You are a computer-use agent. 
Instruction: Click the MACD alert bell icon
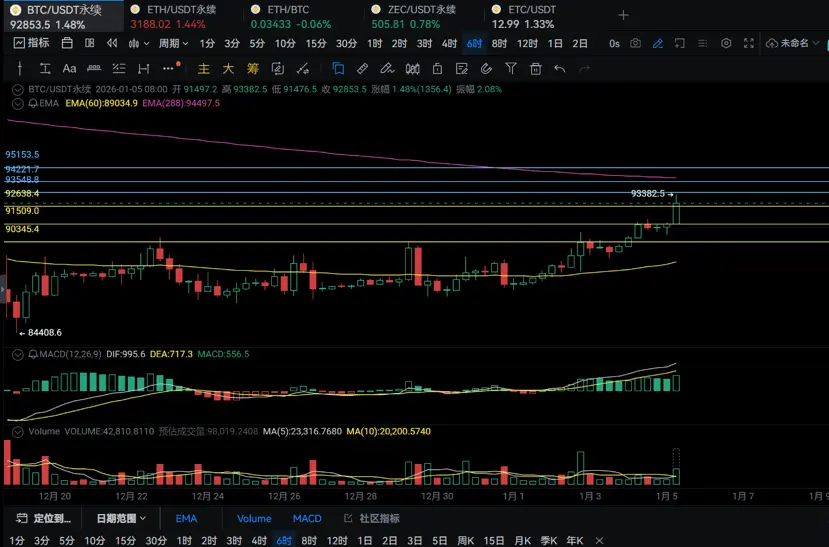[33, 355]
